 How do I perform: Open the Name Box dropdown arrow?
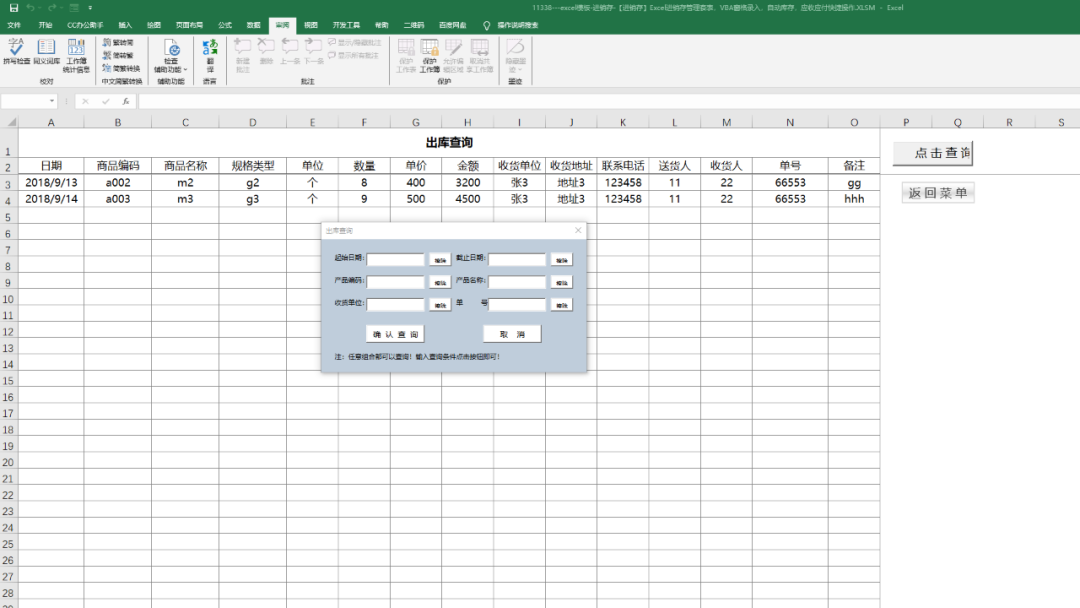52,101
